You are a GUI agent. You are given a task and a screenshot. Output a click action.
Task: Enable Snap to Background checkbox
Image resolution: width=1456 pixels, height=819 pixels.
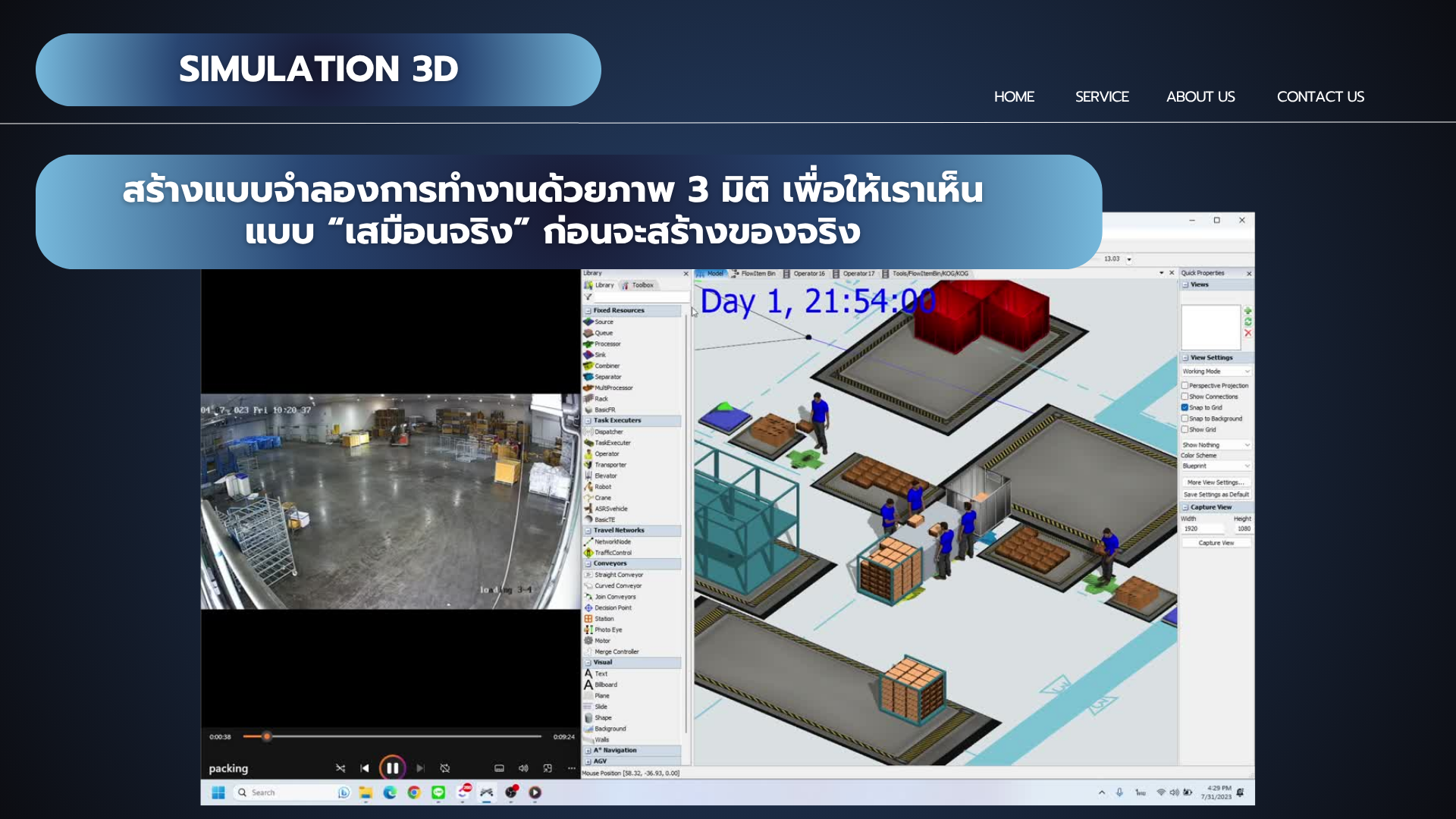(x=1185, y=419)
